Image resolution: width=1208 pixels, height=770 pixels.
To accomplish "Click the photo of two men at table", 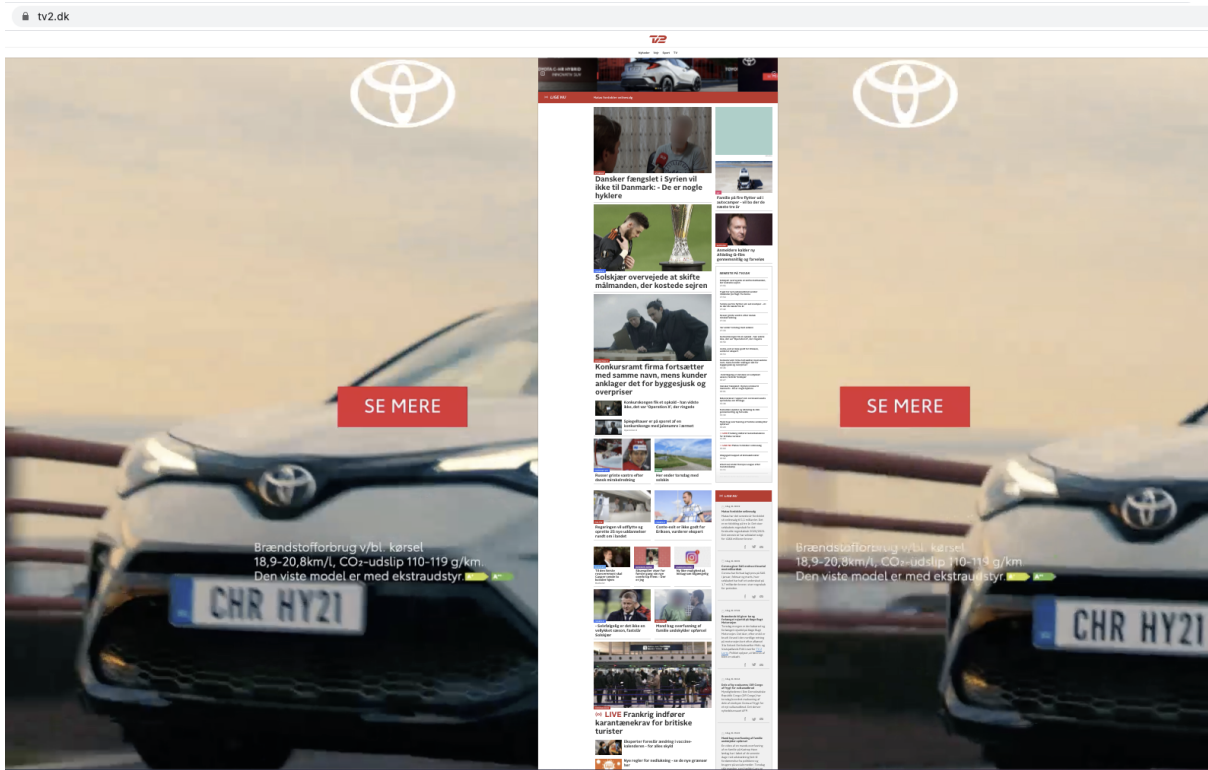I will point(653,327).
